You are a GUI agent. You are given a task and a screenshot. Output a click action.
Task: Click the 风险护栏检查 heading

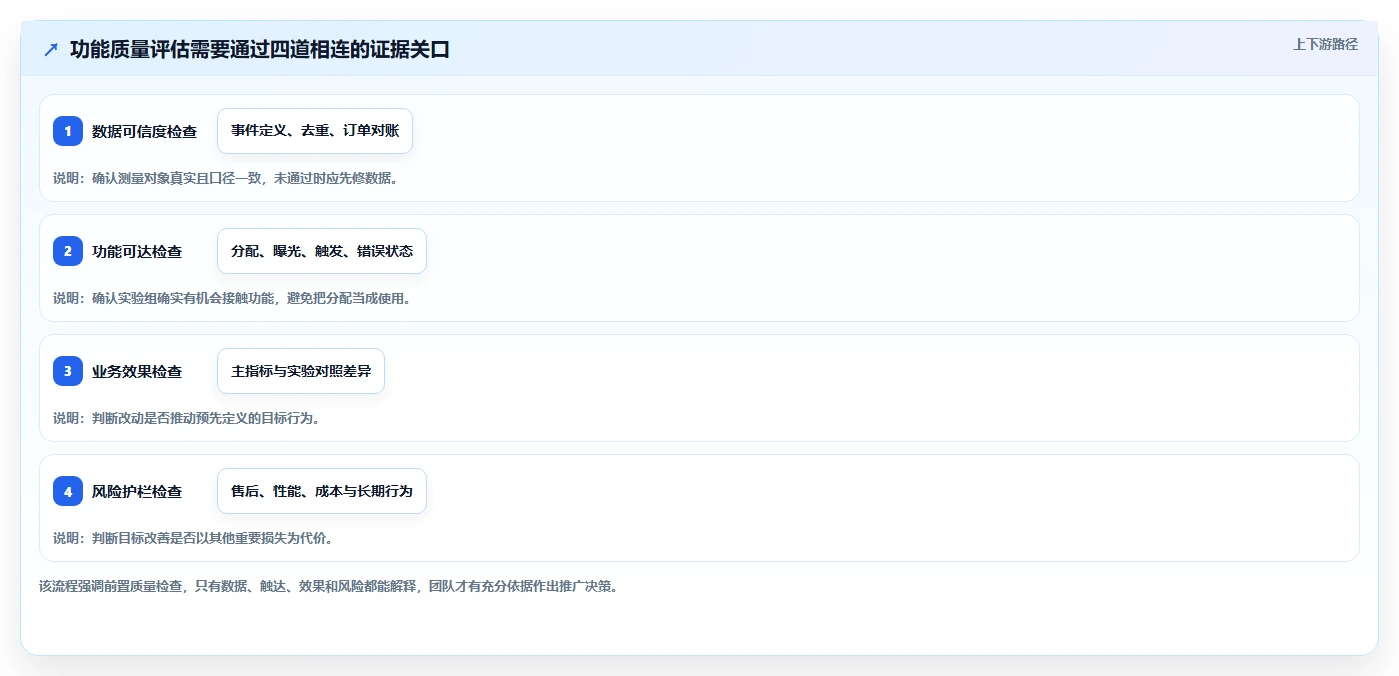point(137,491)
